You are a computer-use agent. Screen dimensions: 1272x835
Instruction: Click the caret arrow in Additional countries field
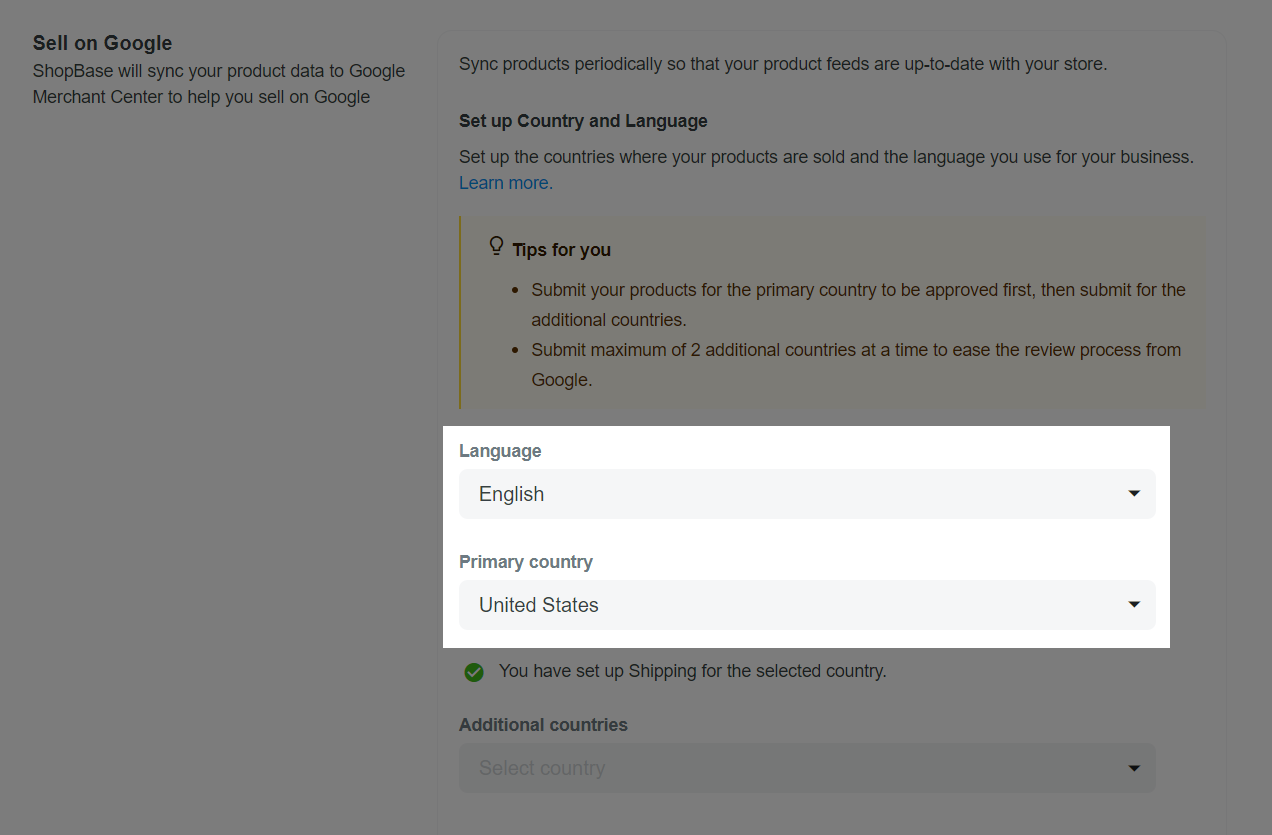1134,768
